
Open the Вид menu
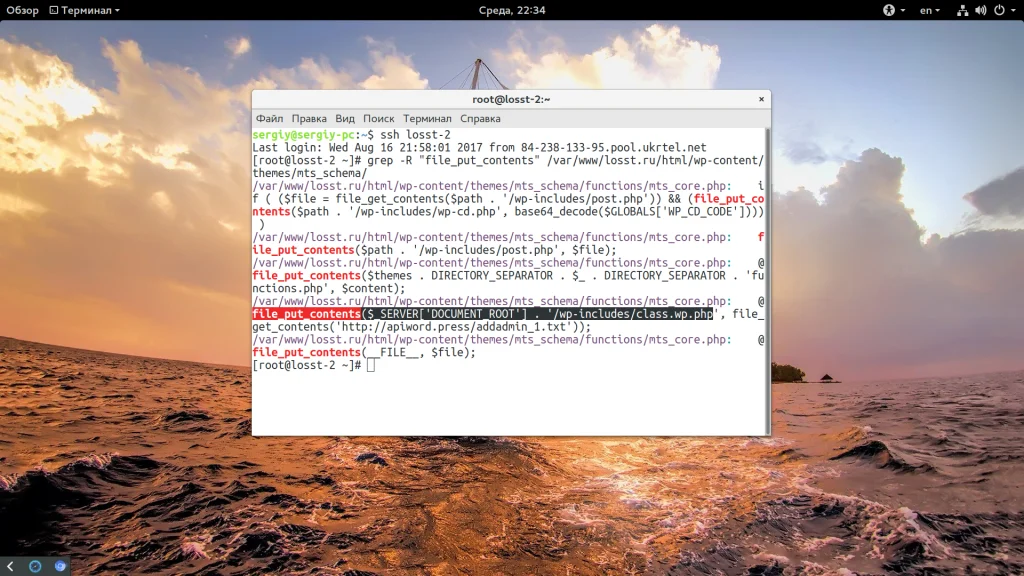[x=345, y=119]
